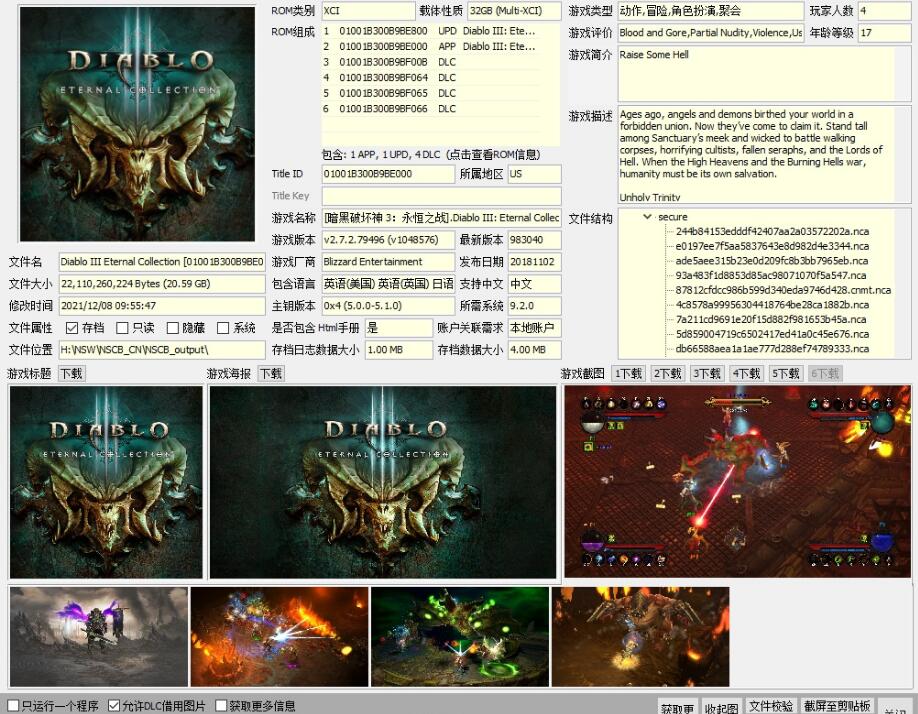Click the large game icon image
The image size is (918, 714).
click(138, 124)
